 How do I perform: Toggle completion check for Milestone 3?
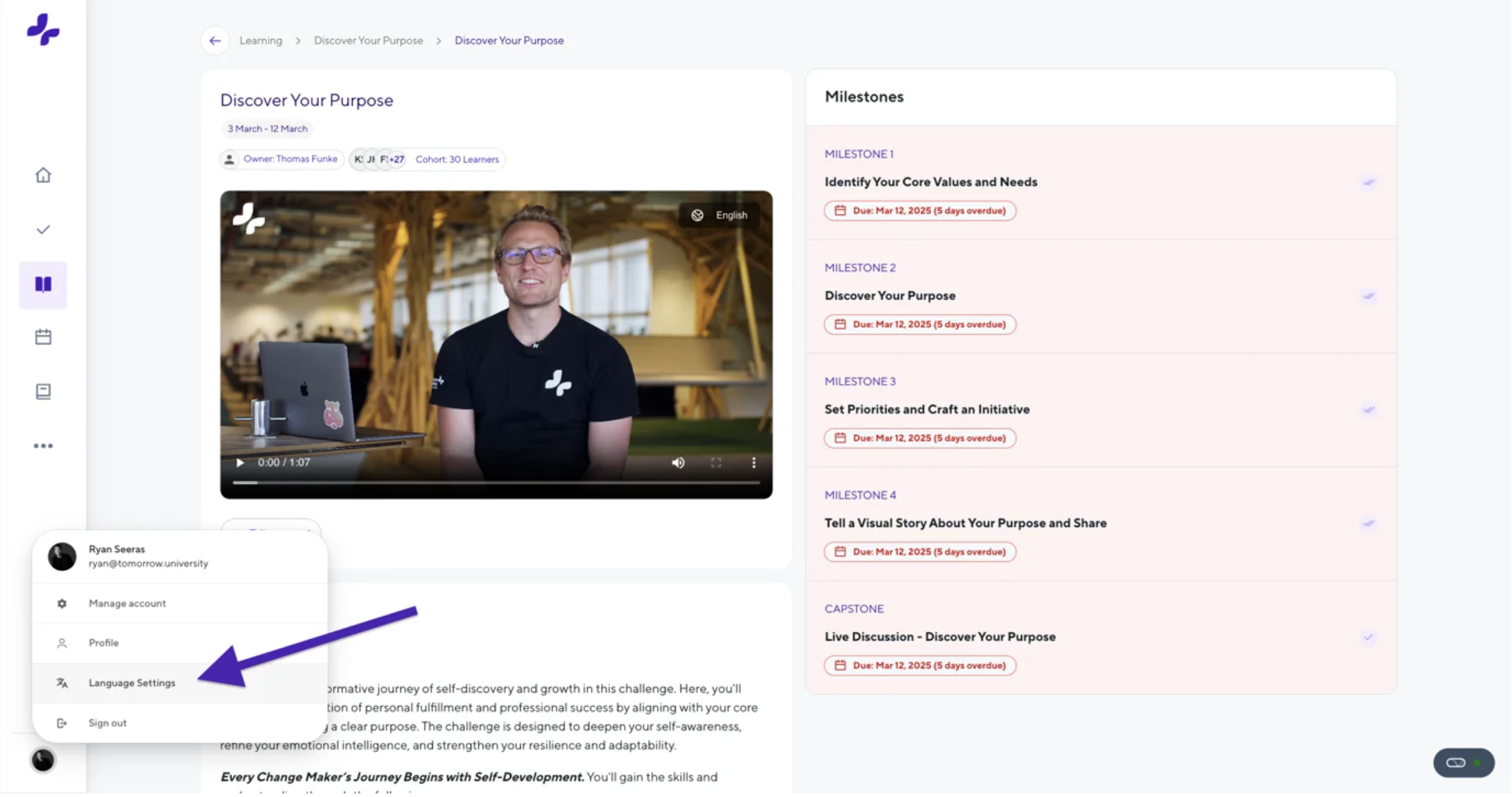point(1368,410)
